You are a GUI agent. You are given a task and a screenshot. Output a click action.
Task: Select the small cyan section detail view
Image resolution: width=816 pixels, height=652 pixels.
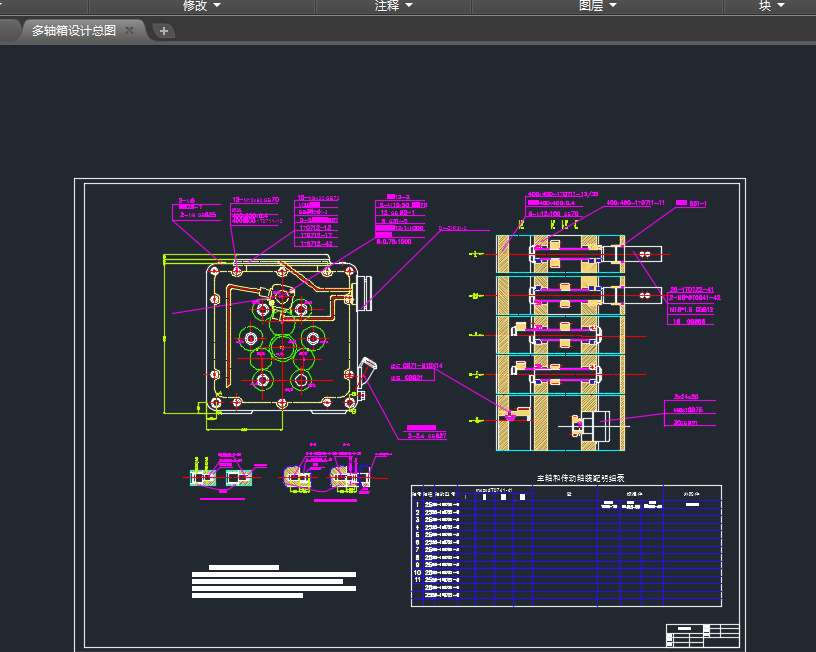click(x=221, y=477)
